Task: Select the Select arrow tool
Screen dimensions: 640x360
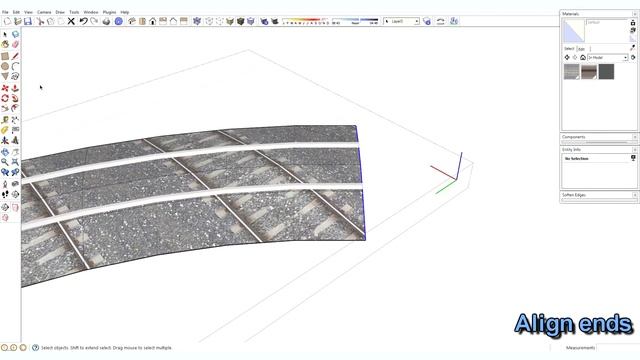Action: point(5,34)
